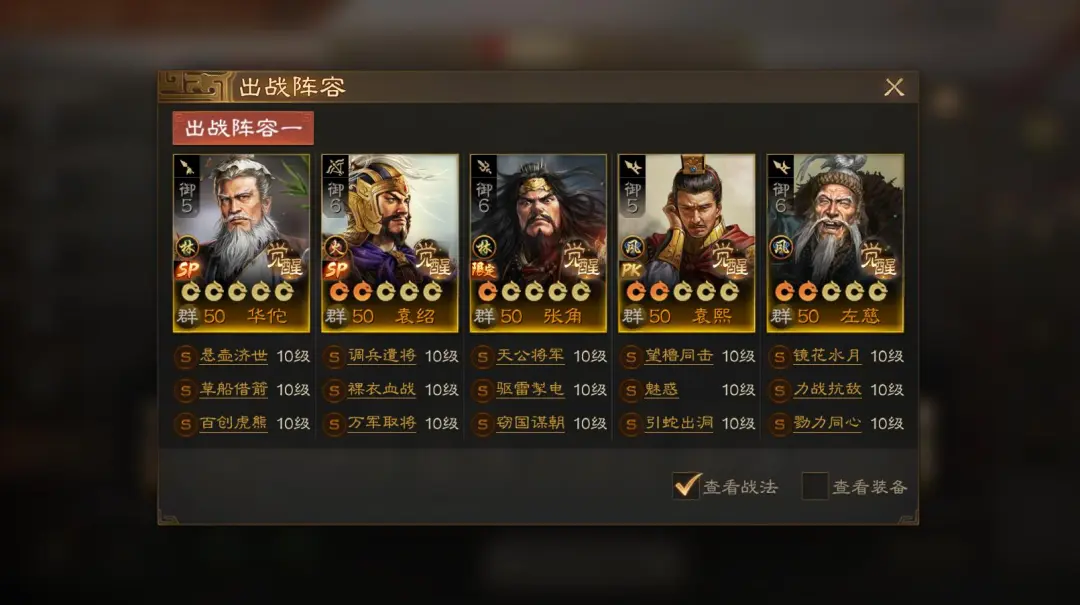Viewport: 1080px width, 605px height.
Task: Click S-rank icon beside 镜花水月
Action: coord(779,357)
